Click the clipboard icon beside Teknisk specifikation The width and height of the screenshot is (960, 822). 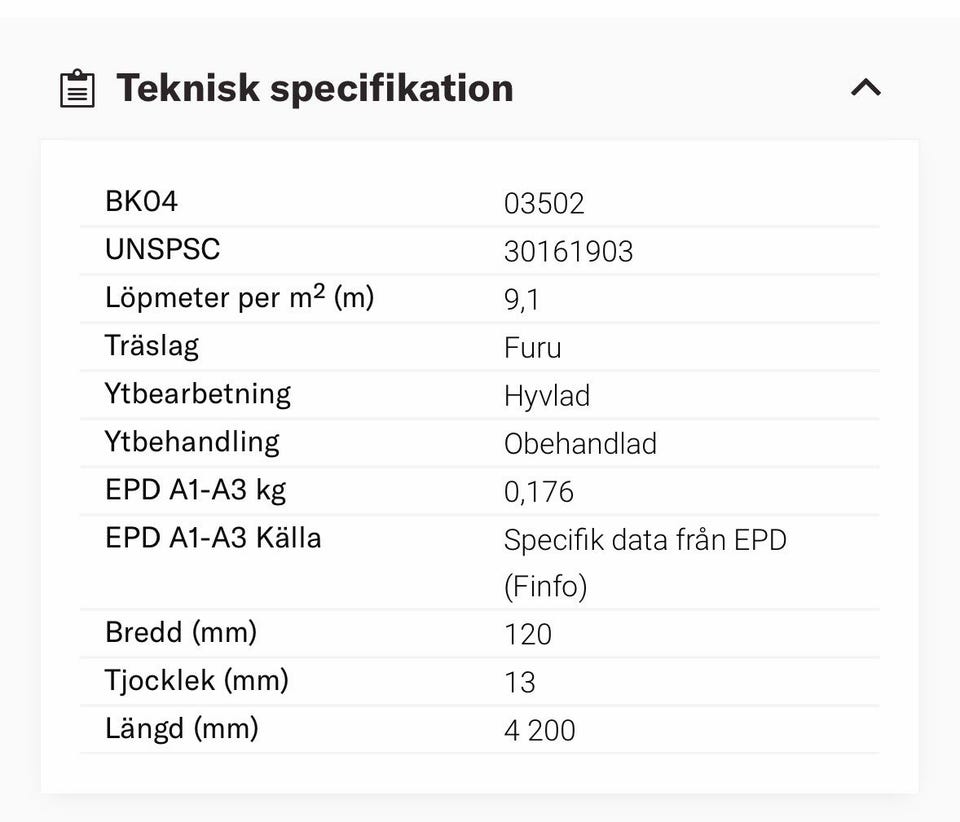click(x=78, y=89)
